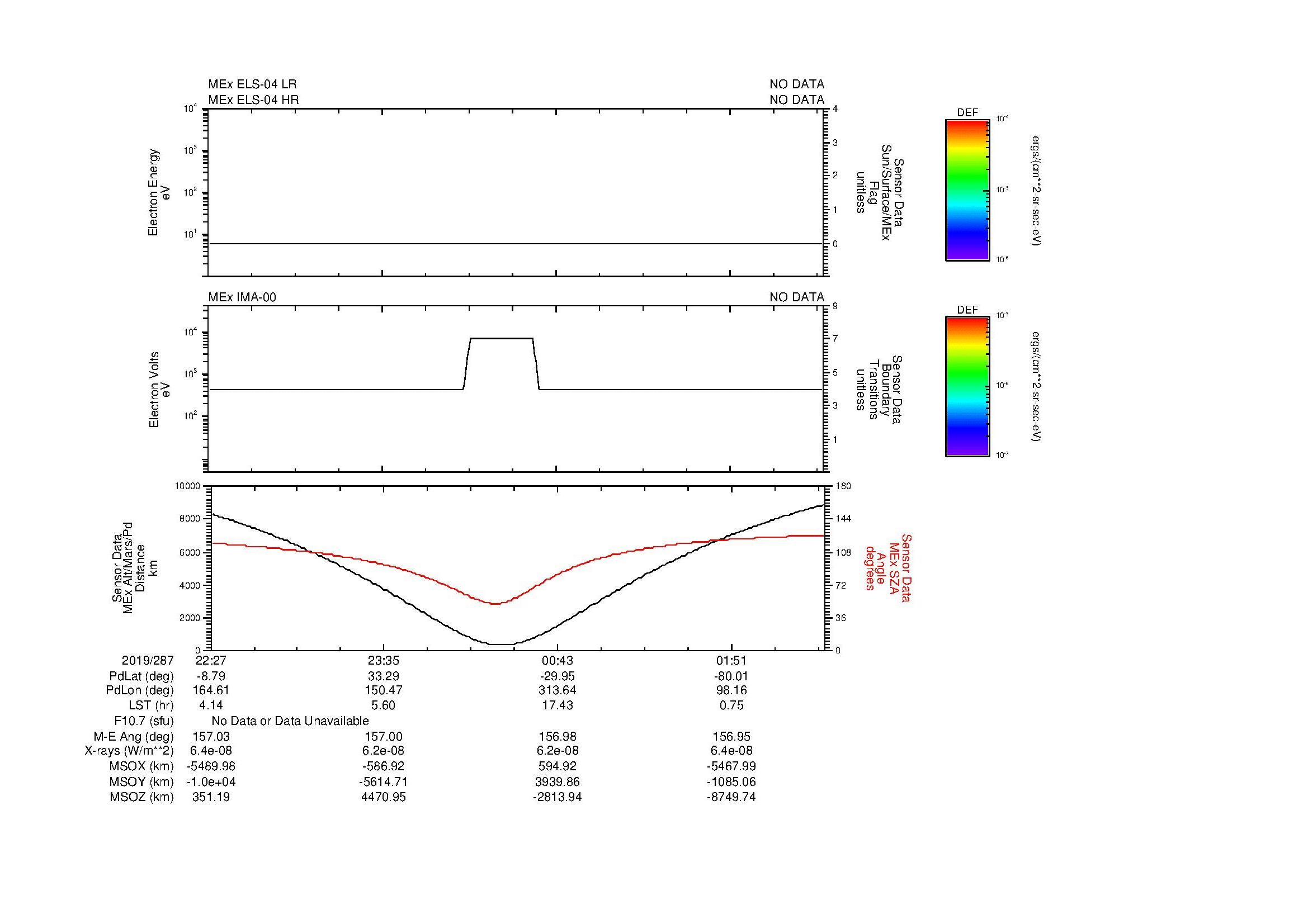Click the LST value 17.43
1308x924 pixels.
(x=557, y=705)
